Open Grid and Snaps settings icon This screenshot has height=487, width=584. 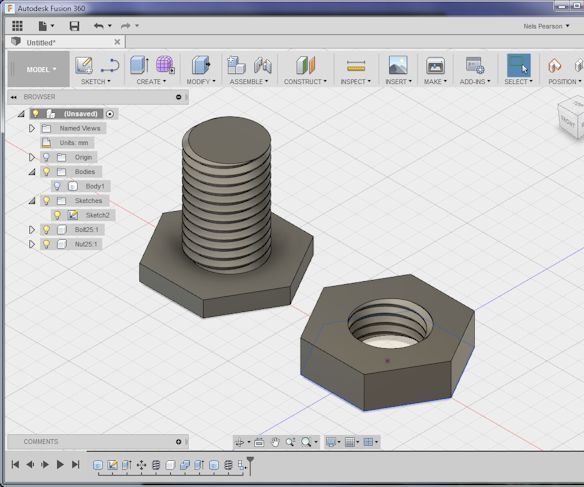(x=350, y=442)
